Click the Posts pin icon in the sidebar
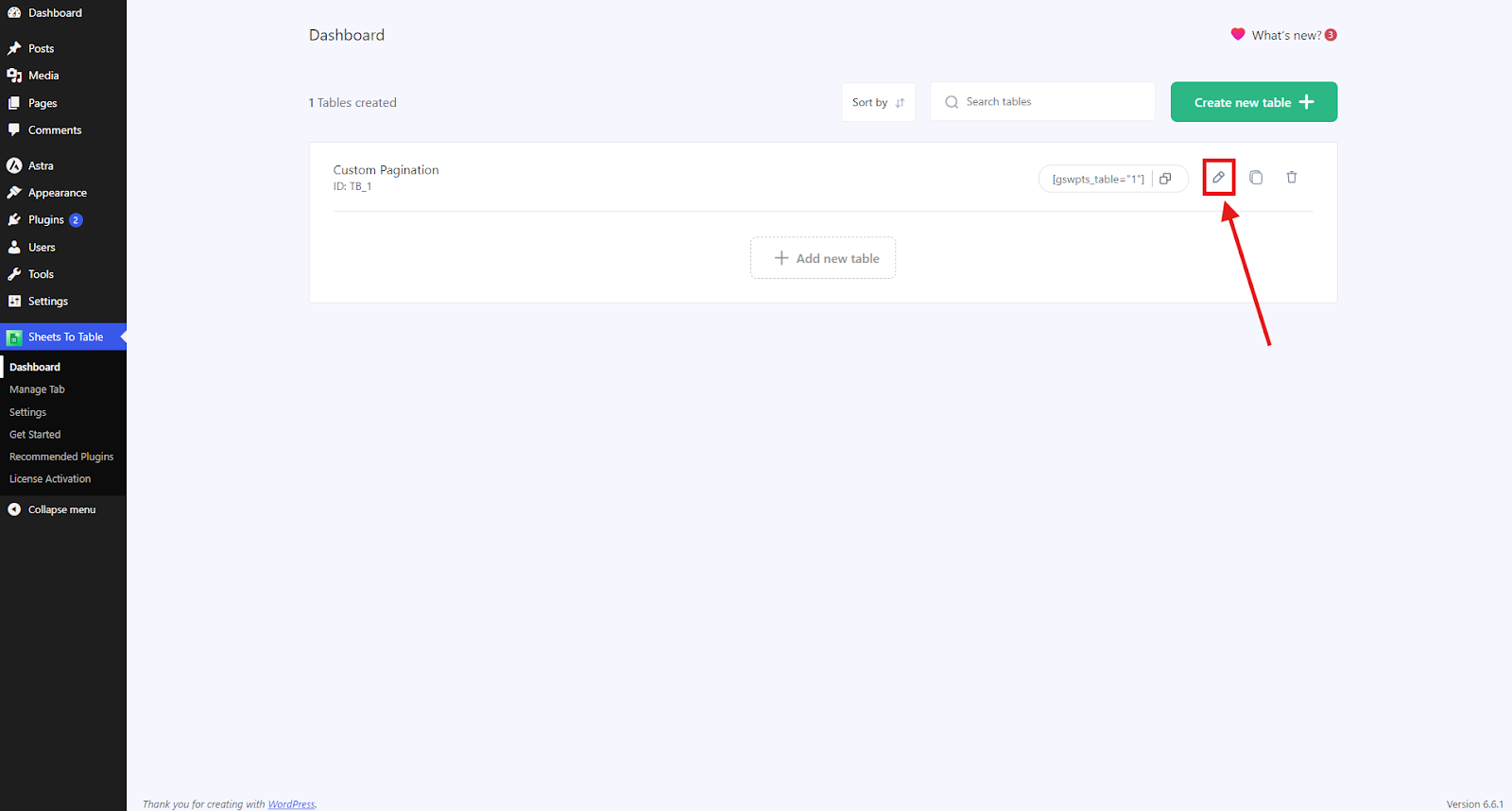The height and width of the screenshot is (811, 1512). (x=14, y=48)
